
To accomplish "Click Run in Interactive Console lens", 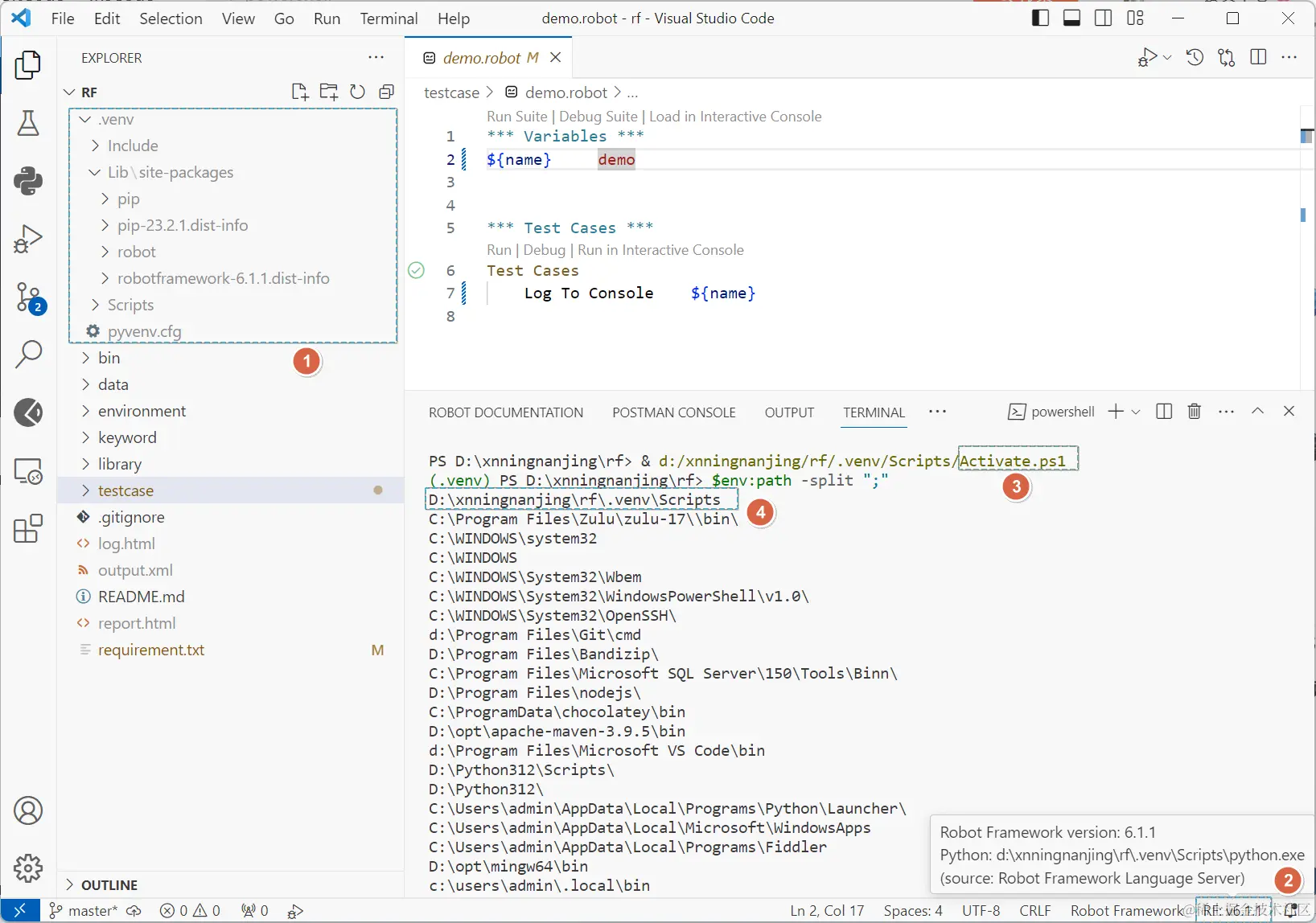I will (660, 250).
